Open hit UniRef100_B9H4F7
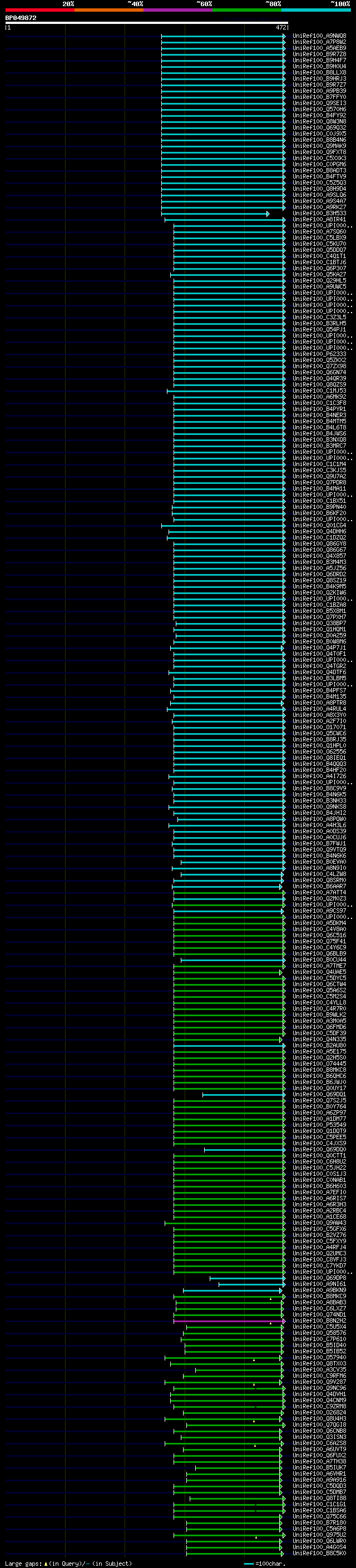 pyautogui.click(x=319, y=60)
